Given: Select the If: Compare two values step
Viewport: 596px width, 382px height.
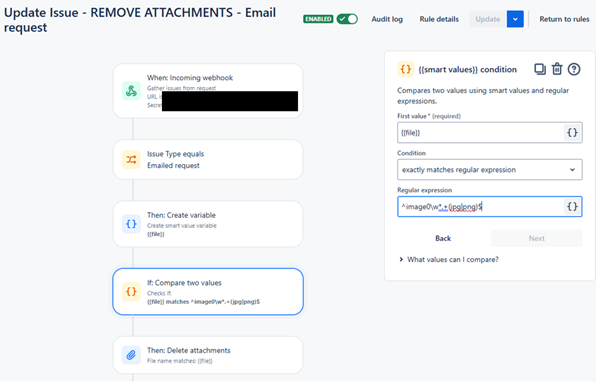Looking at the screenshot, I should coord(208,292).
